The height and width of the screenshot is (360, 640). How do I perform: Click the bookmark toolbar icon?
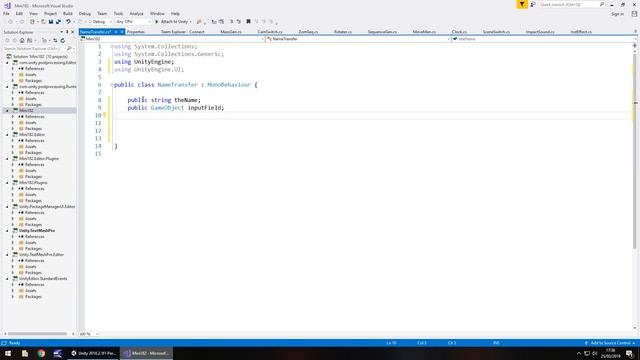[248, 22]
